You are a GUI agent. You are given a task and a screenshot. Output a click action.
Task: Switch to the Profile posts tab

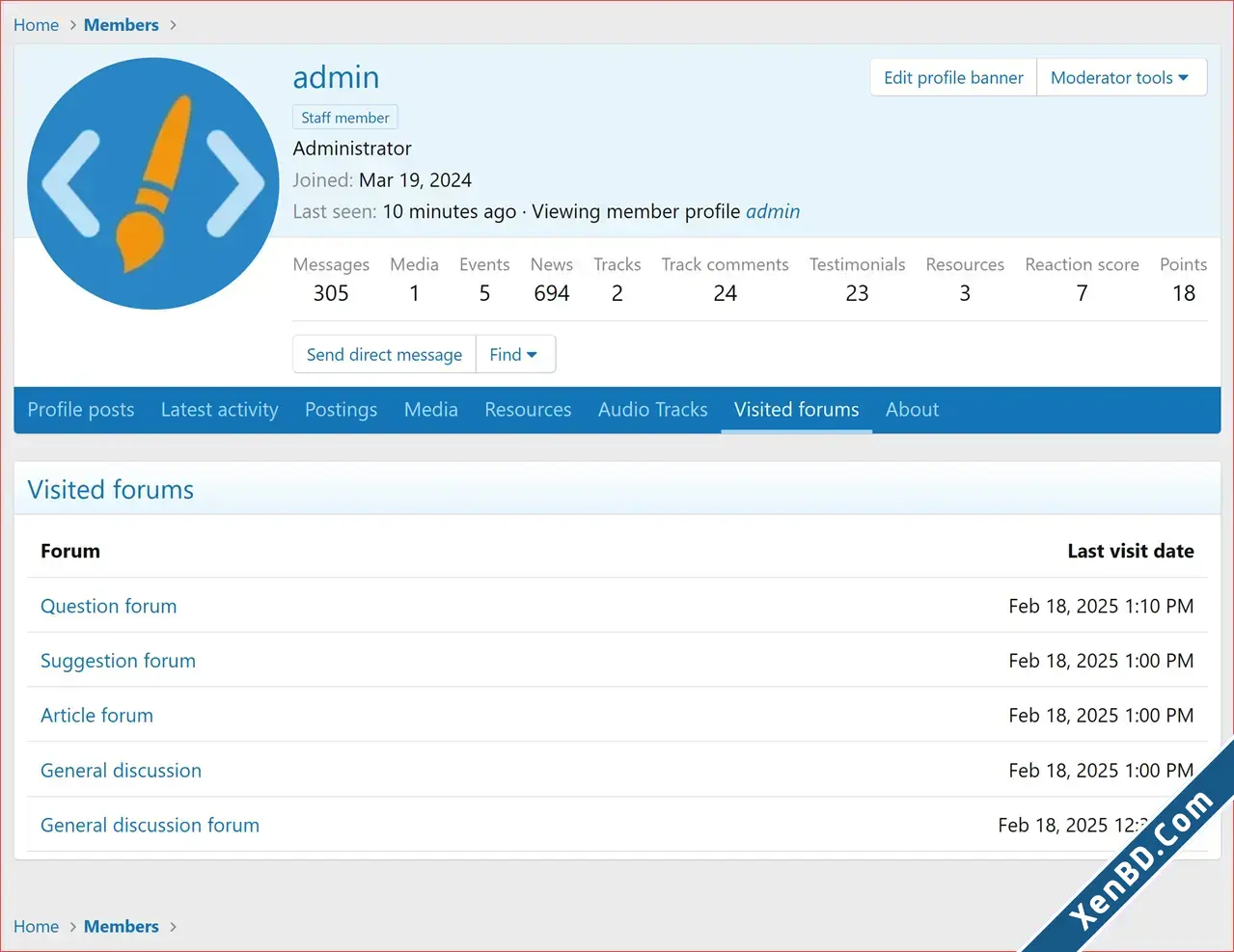[81, 410]
